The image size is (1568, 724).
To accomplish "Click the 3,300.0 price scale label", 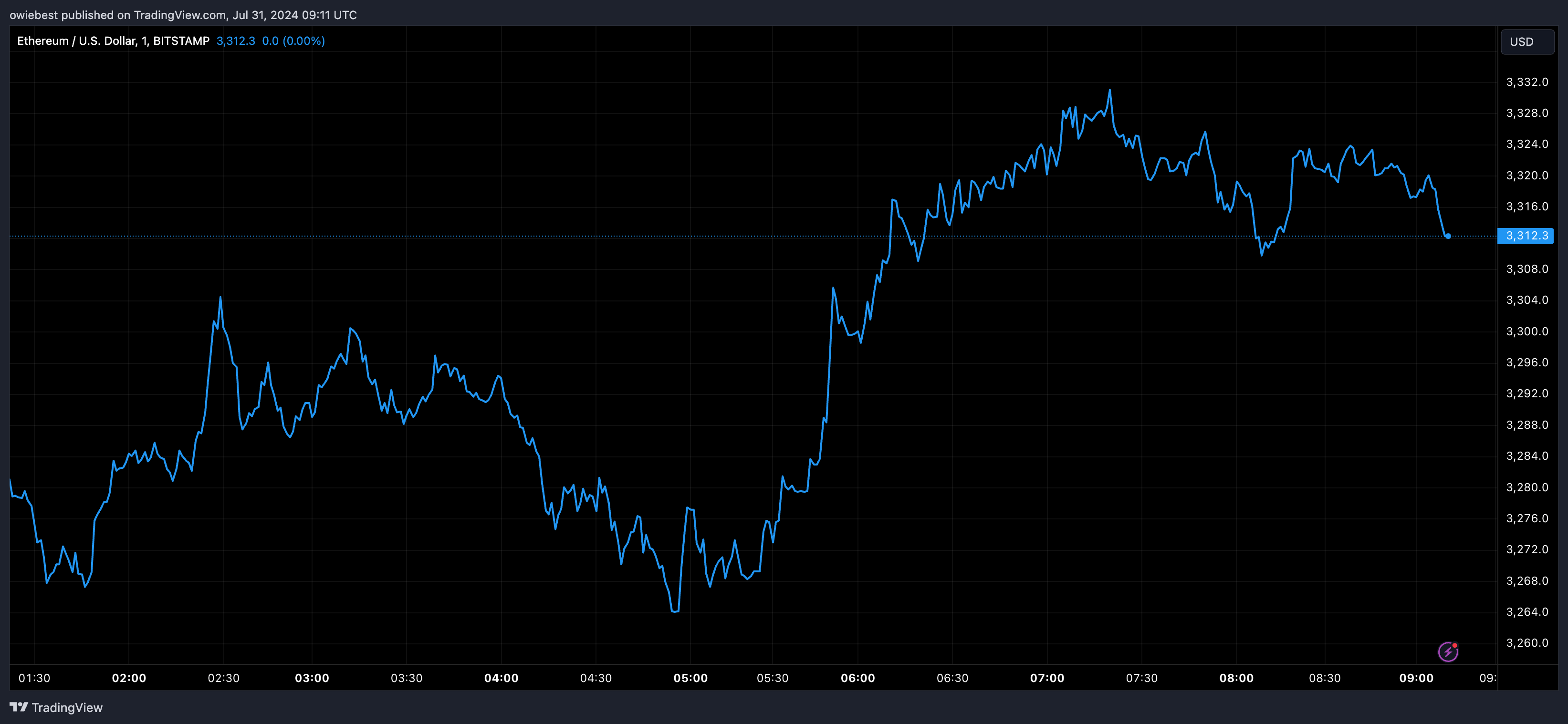I will click(x=1526, y=331).
